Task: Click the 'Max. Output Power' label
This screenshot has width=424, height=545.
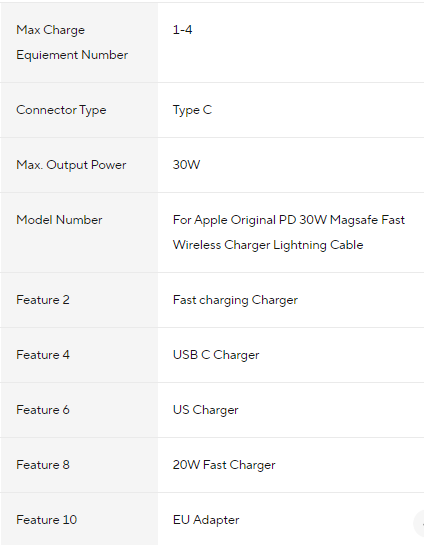Action: [x=71, y=165]
